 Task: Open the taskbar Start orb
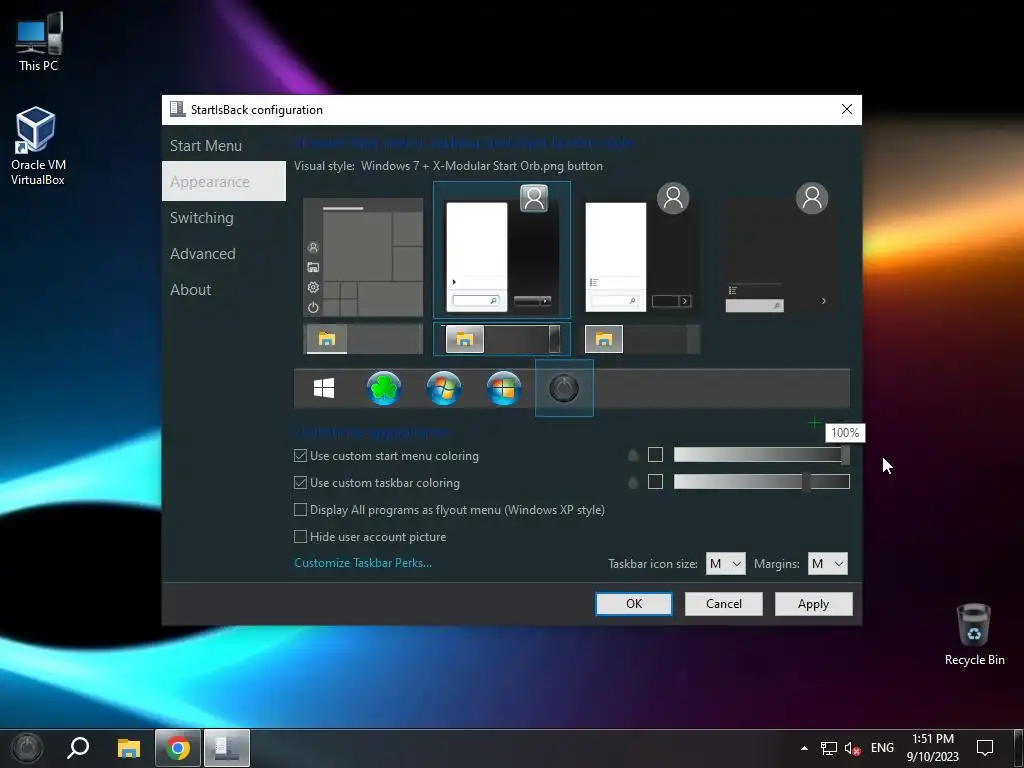click(x=27, y=748)
